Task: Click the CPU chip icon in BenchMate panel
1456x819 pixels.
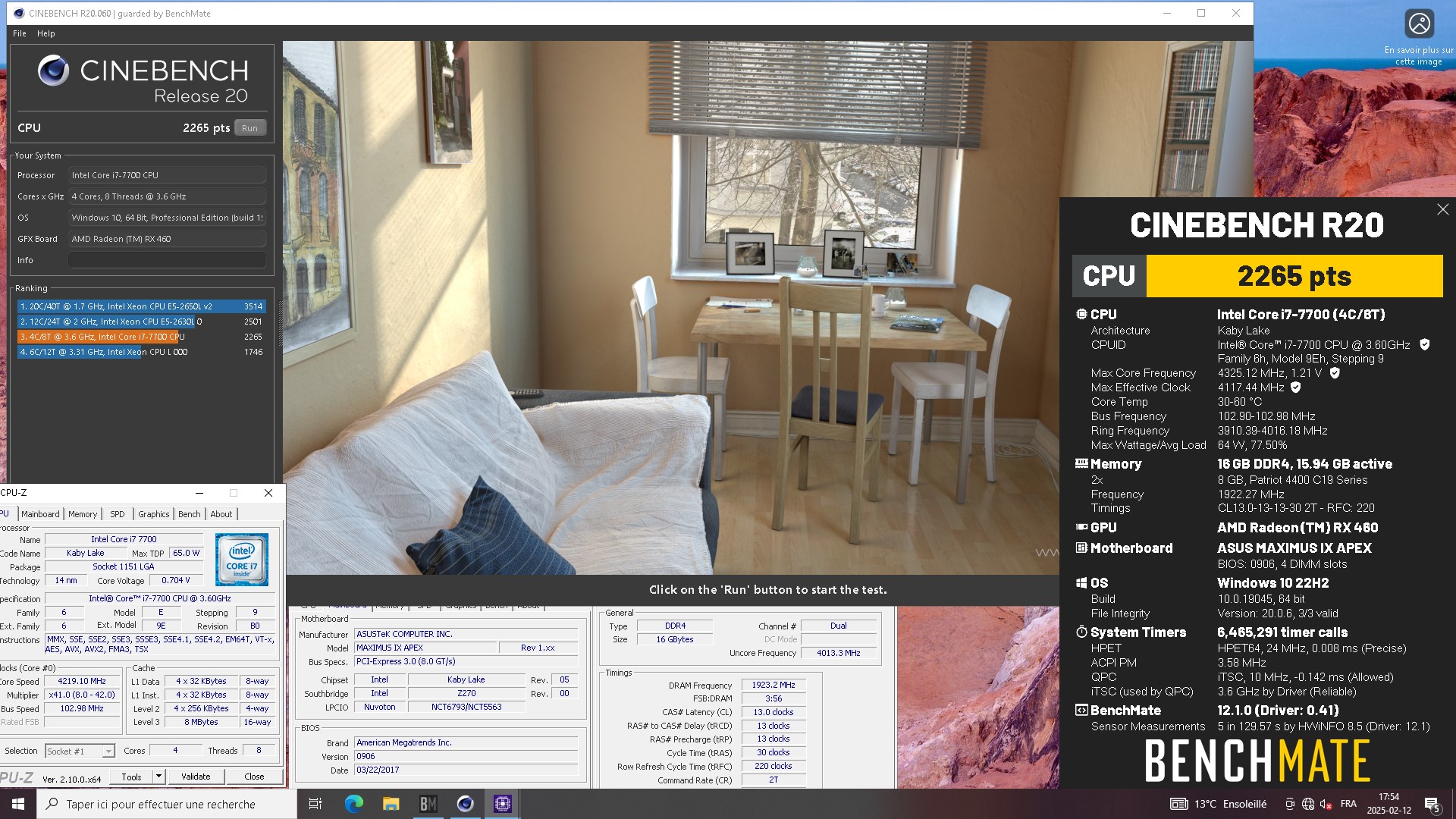Action: tap(1081, 314)
